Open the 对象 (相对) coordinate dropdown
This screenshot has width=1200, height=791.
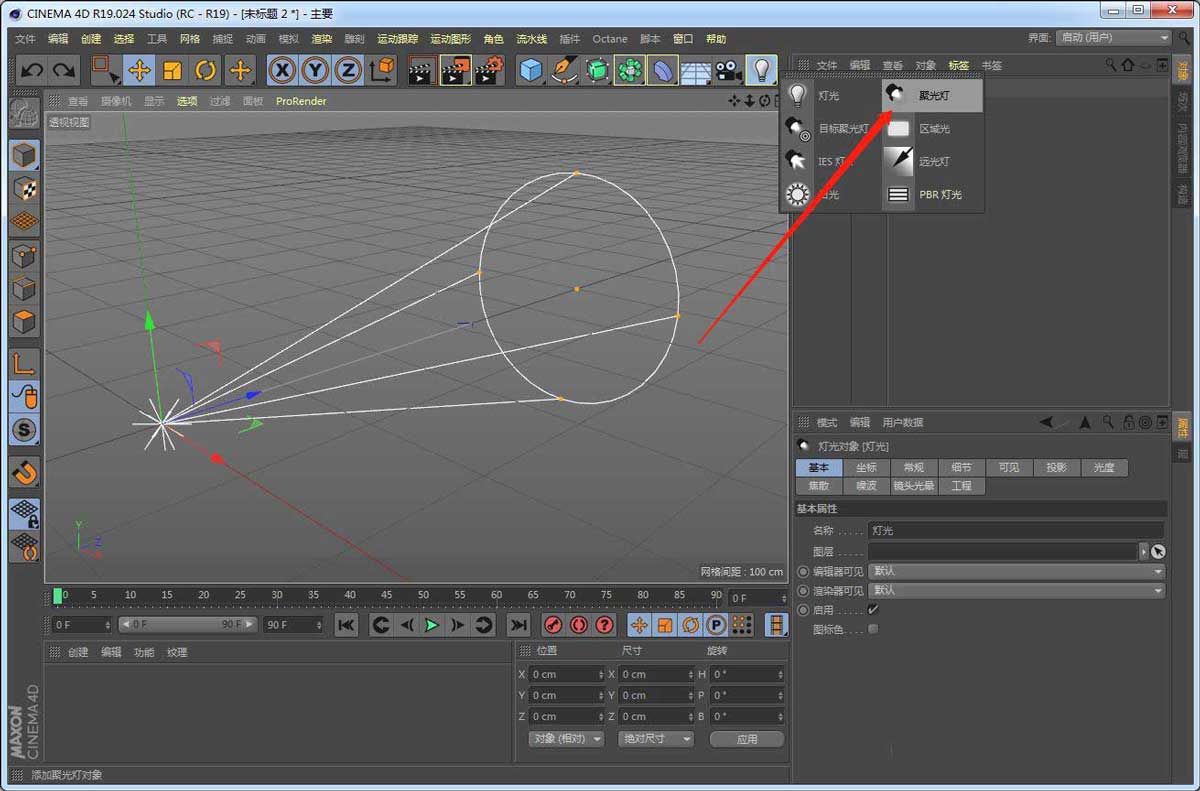click(567, 739)
